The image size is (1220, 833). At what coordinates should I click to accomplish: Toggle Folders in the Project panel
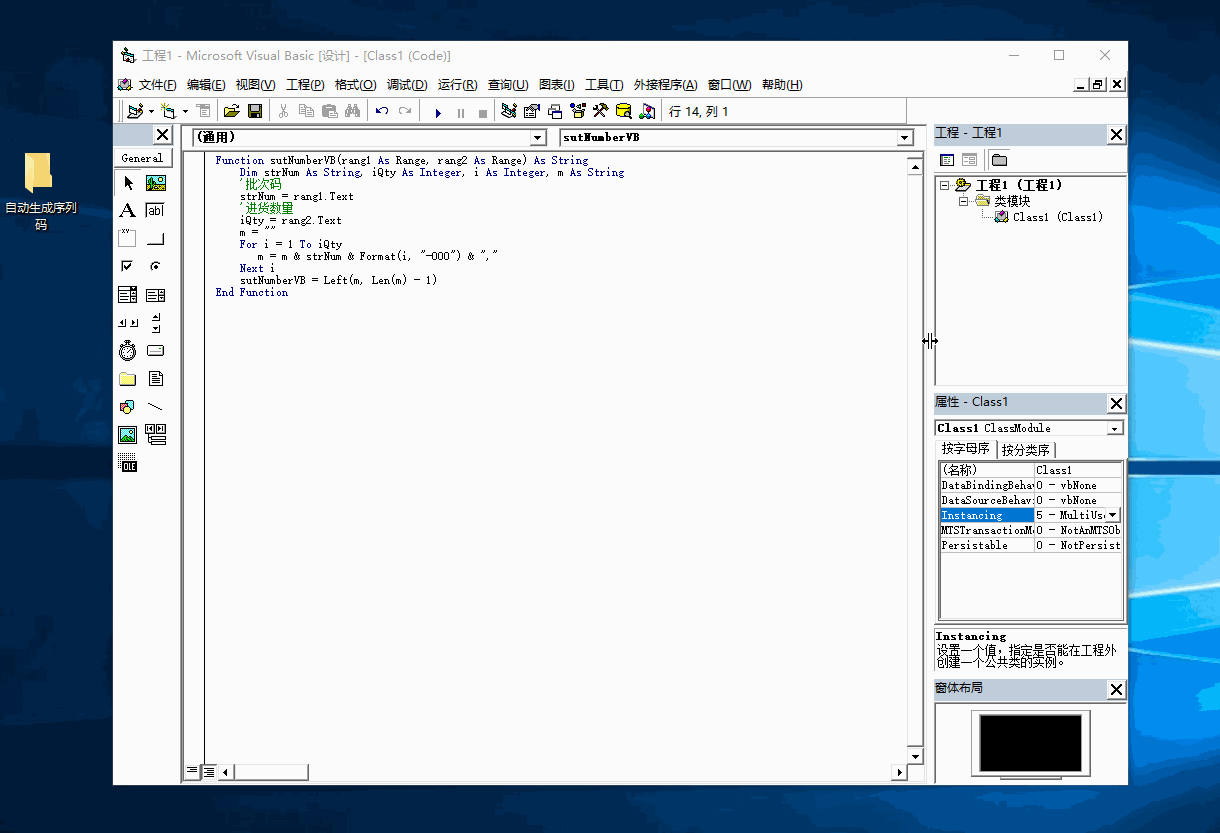(999, 160)
